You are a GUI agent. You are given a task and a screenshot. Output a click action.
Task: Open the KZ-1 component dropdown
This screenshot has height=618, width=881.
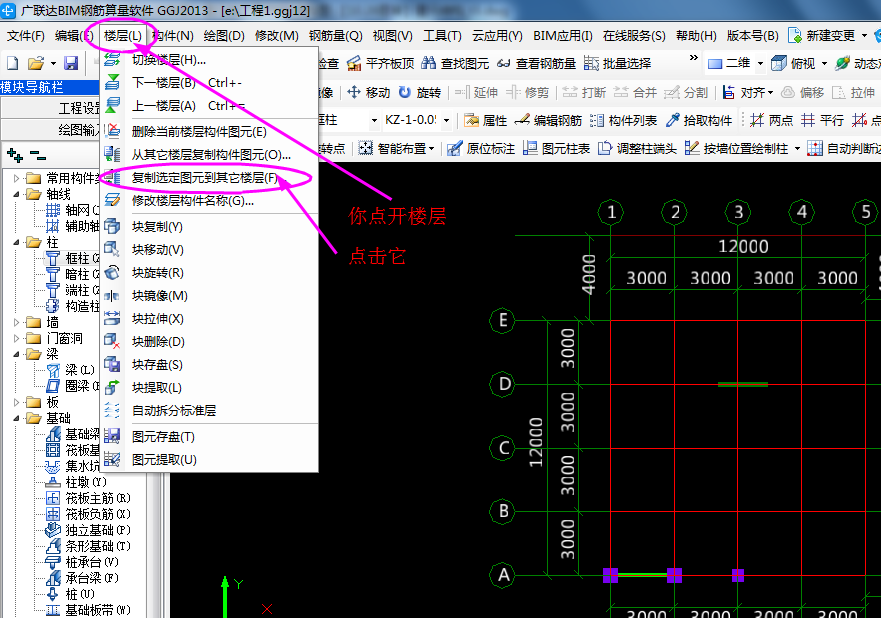tap(447, 120)
